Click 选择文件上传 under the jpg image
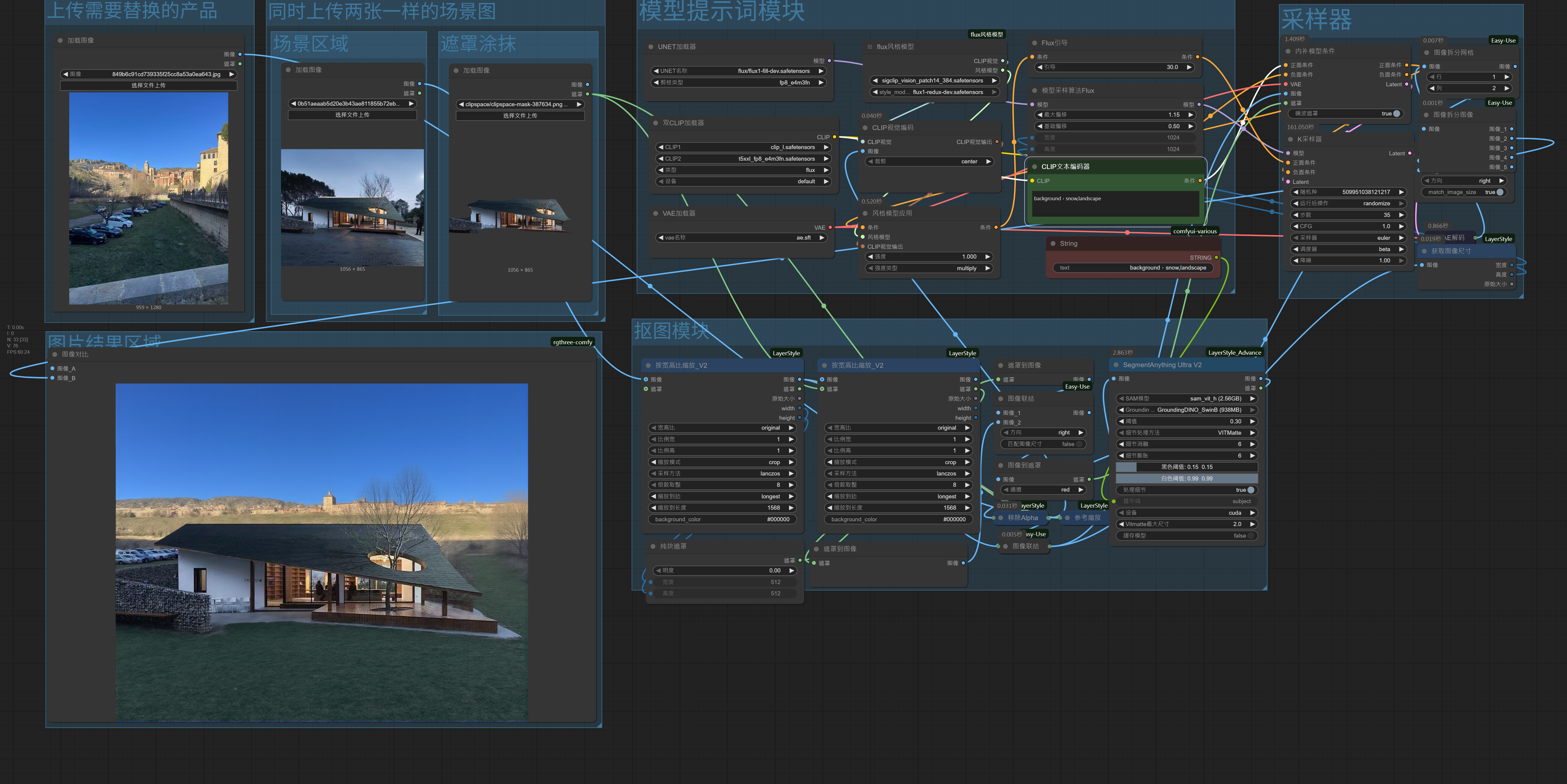 tap(149, 86)
